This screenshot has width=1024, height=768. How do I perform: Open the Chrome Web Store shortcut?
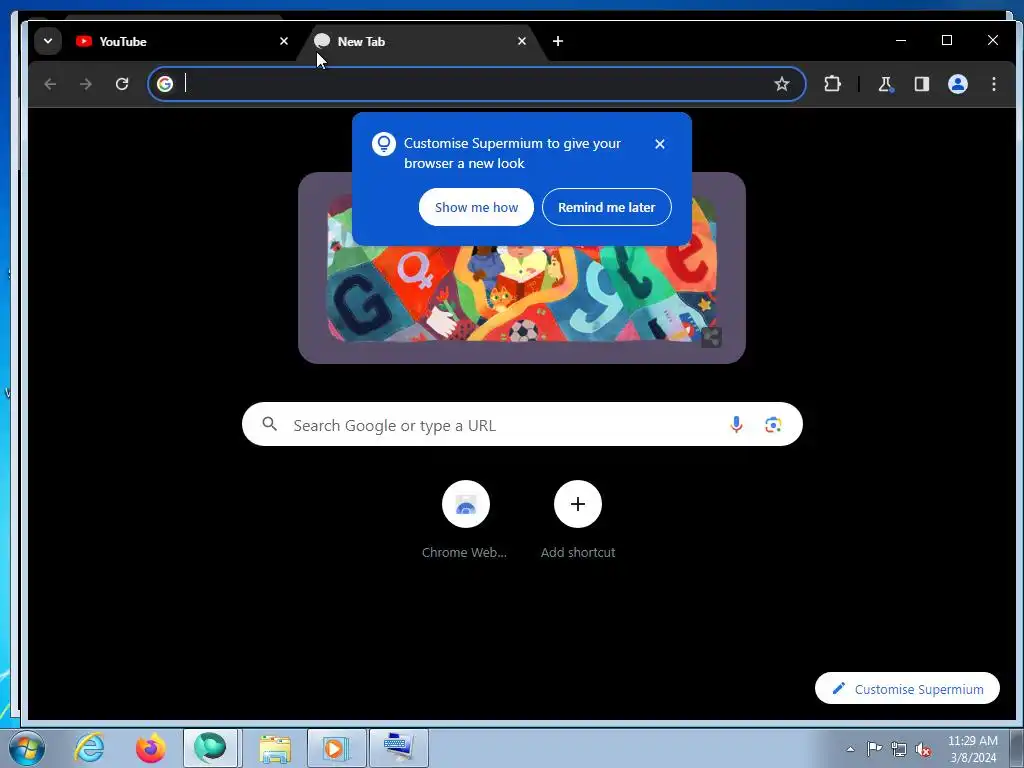pos(465,520)
